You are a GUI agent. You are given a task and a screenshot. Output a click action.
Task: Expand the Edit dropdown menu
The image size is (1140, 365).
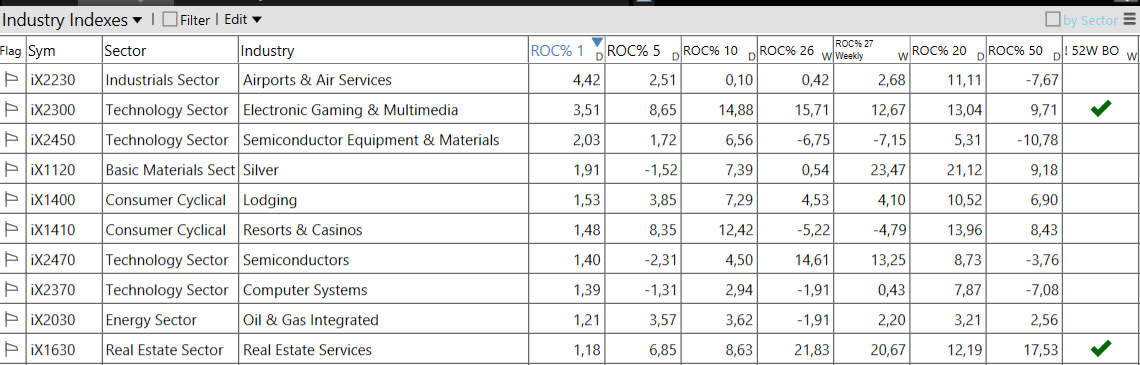click(x=243, y=20)
